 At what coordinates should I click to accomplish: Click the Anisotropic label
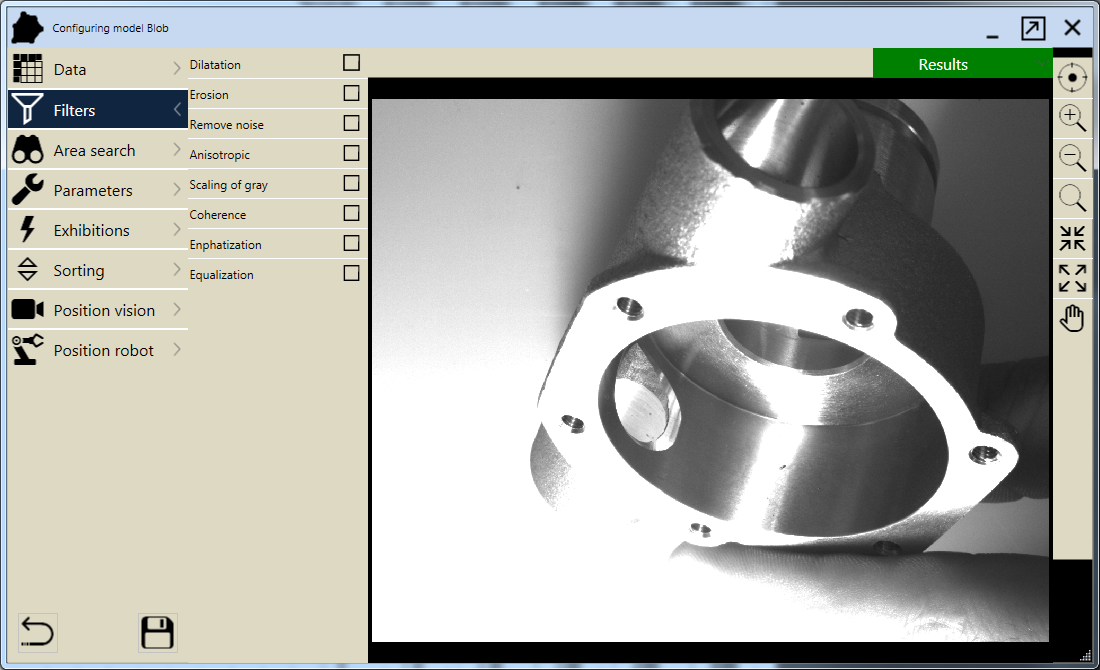[x=219, y=155]
